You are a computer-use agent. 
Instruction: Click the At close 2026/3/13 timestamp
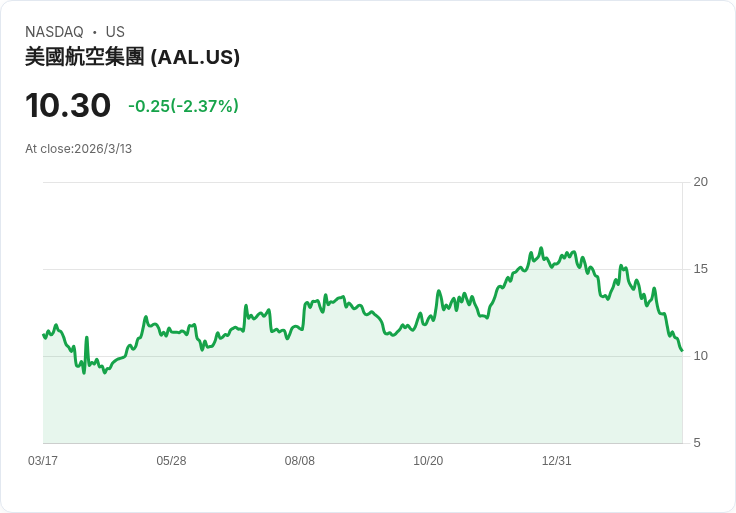pyautogui.click(x=78, y=149)
